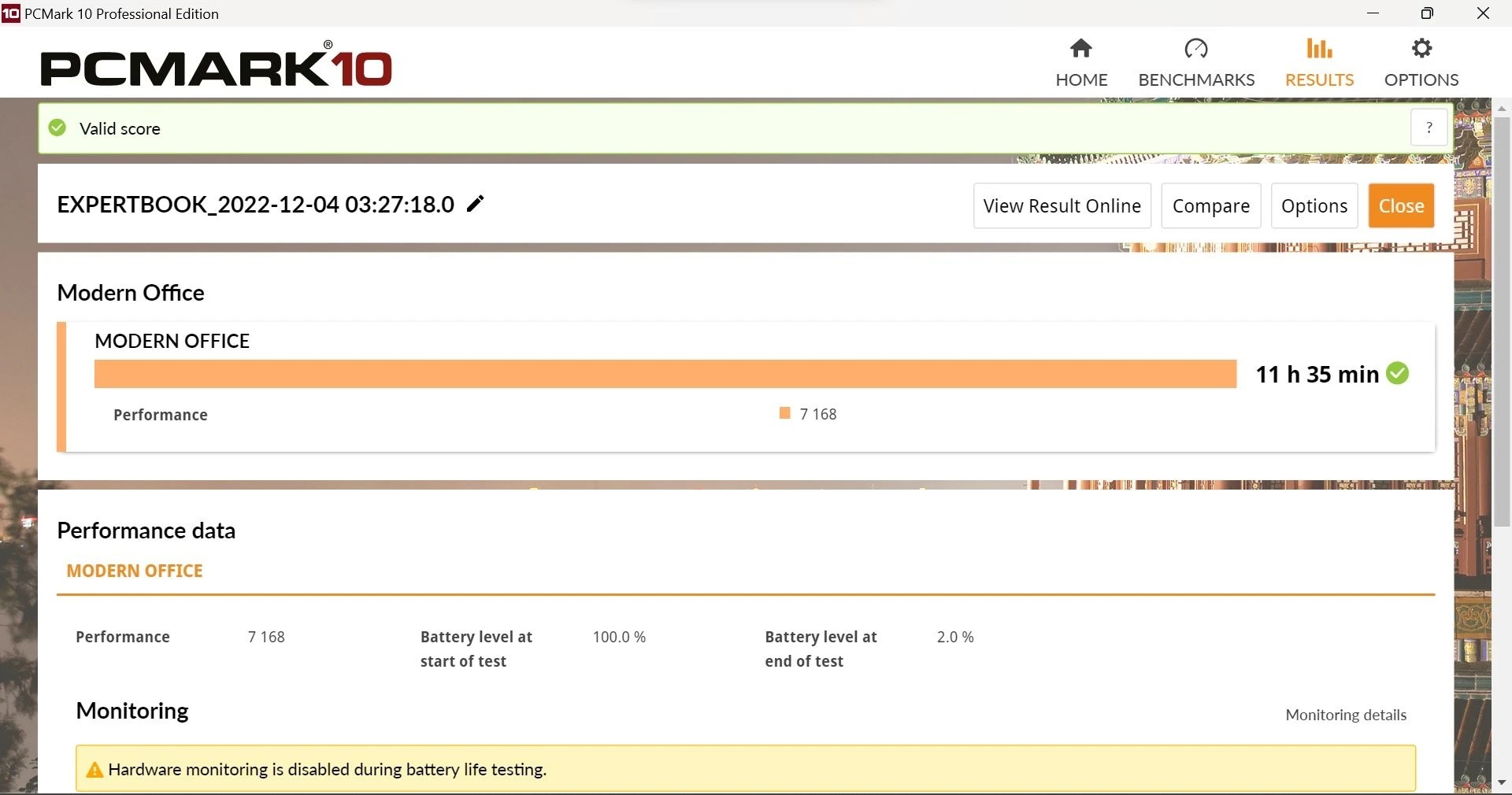
Task: Click the PCMark 10 logo
Action: tap(217, 65)
